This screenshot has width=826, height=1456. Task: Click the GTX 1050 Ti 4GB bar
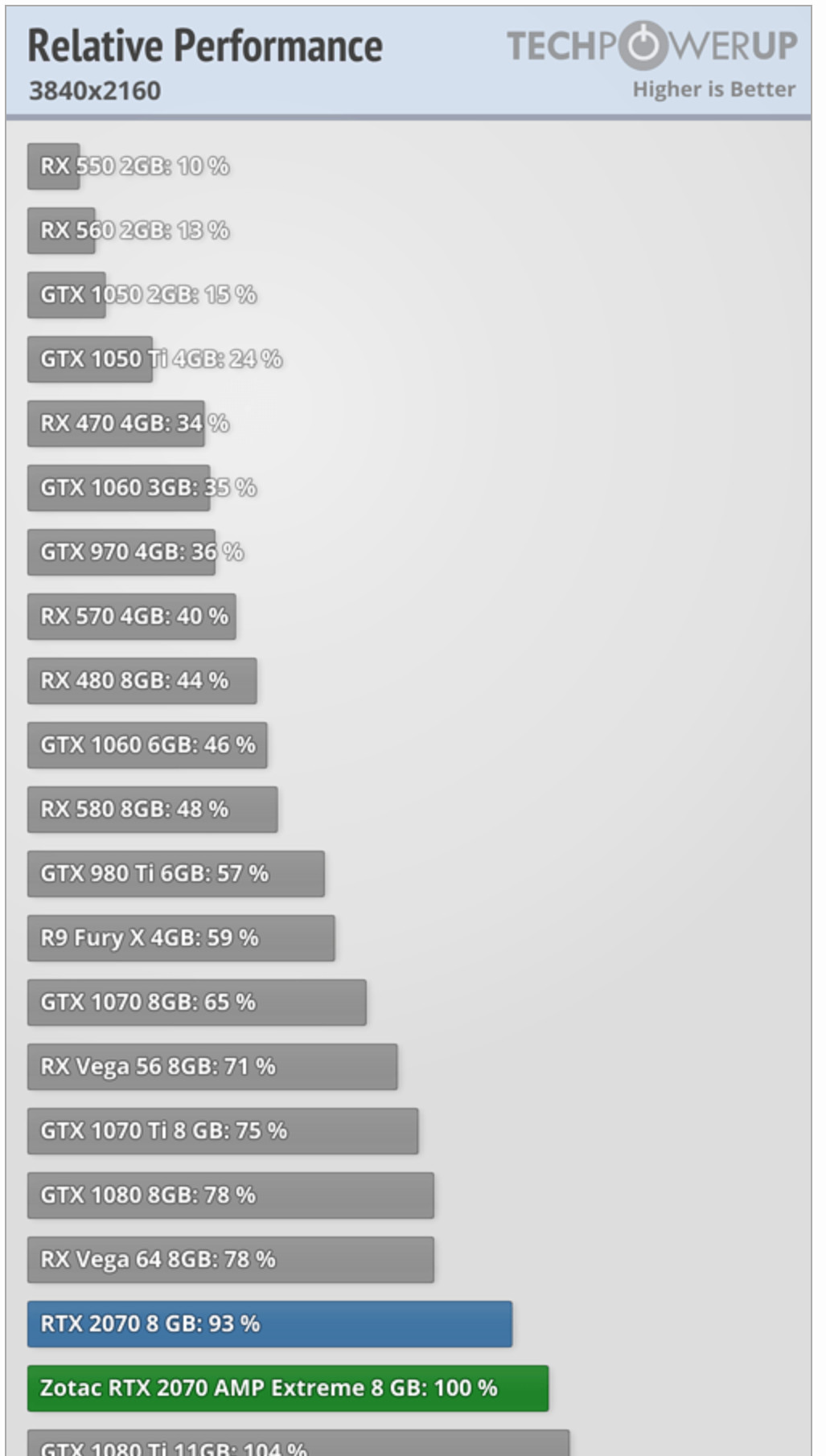pyautogui.click(x=90, y=359)
